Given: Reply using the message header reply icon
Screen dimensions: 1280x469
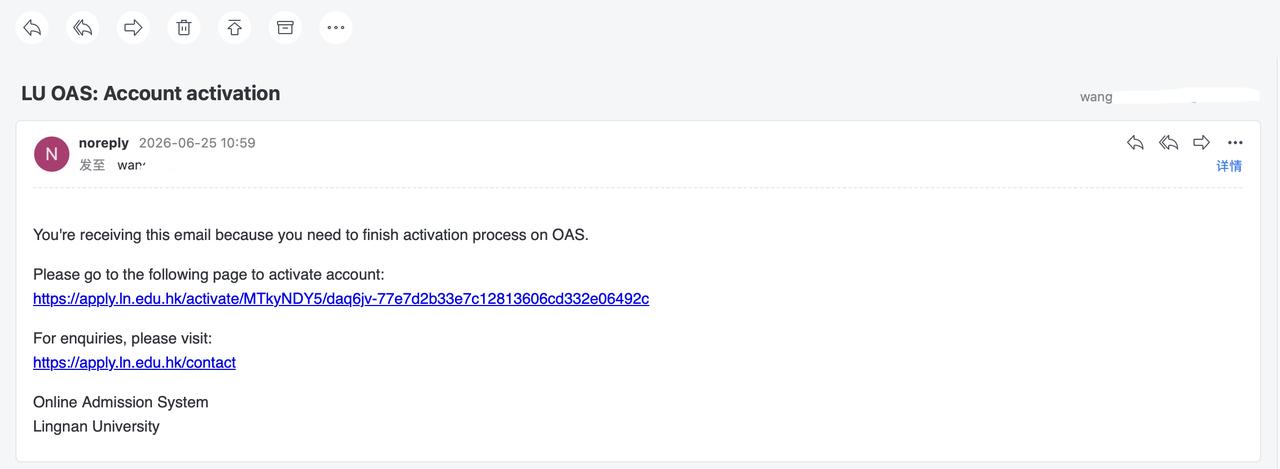Looking at the screenshot, I should (x=1135, y=143).
